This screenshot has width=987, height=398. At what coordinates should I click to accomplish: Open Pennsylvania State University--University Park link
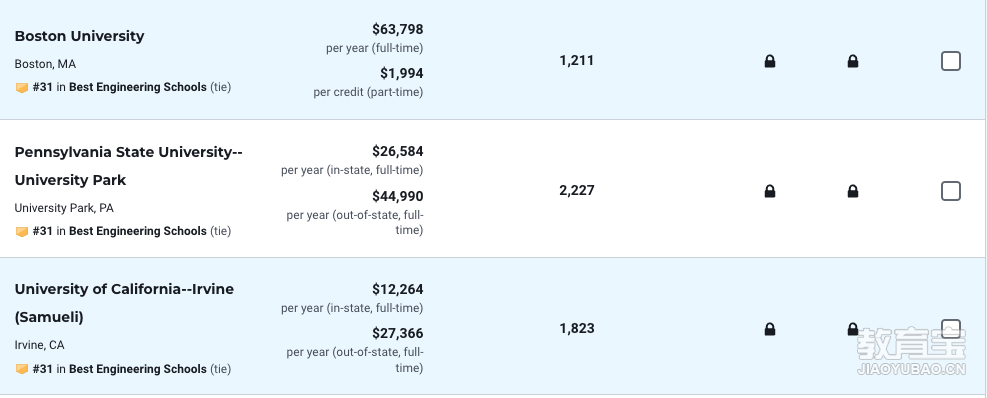128,166
